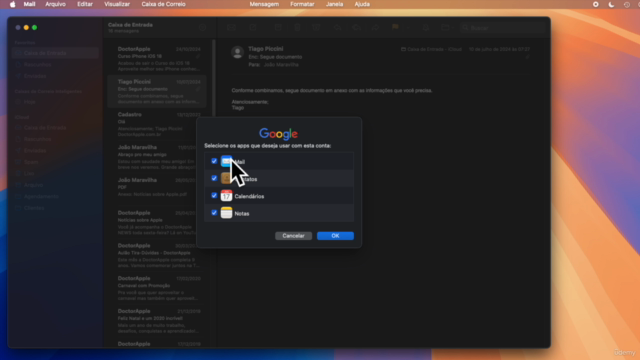Select Caixa de Entrada under iCloud
The image size is (640, 360).
pyautogui.click(x=56, y=128)
